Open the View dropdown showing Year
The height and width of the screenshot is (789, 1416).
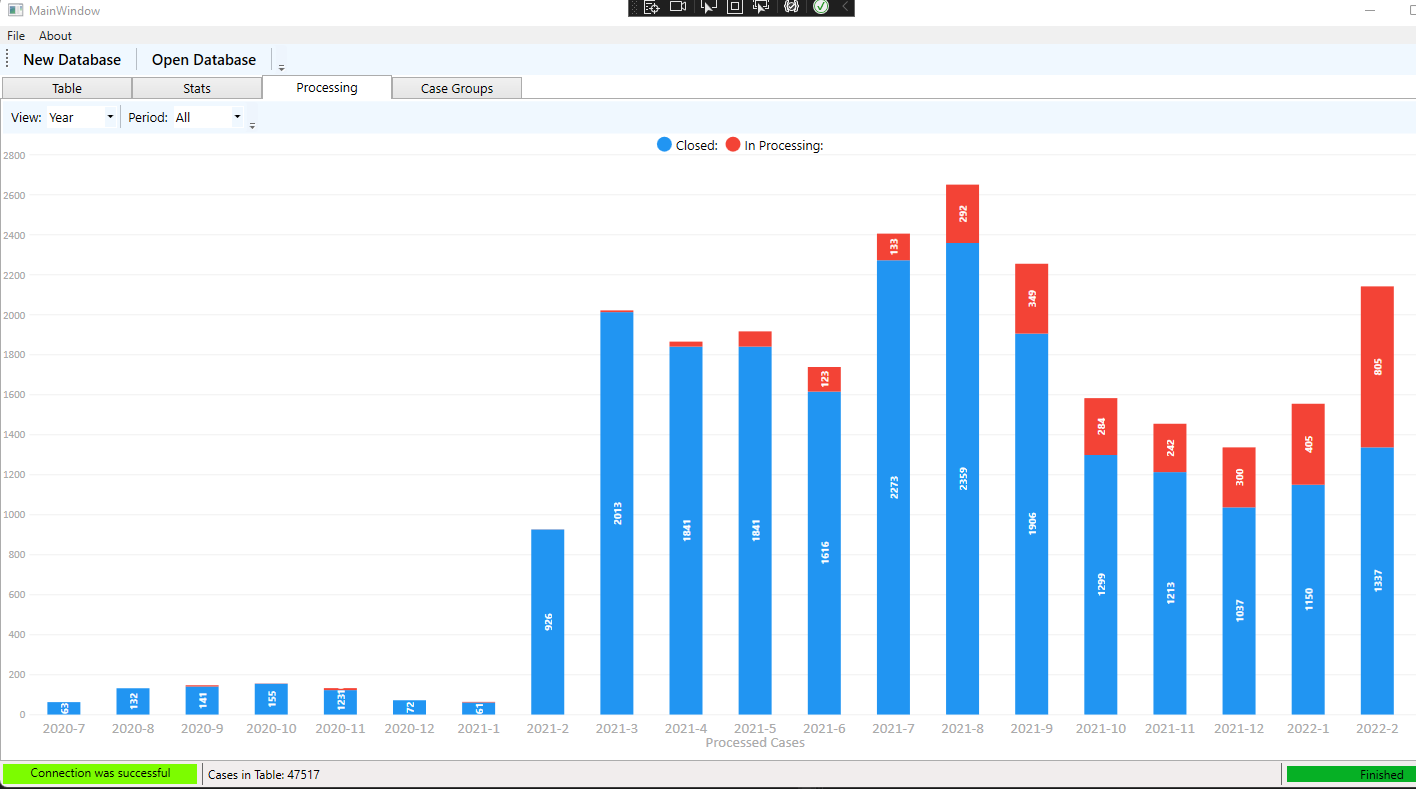82,117
